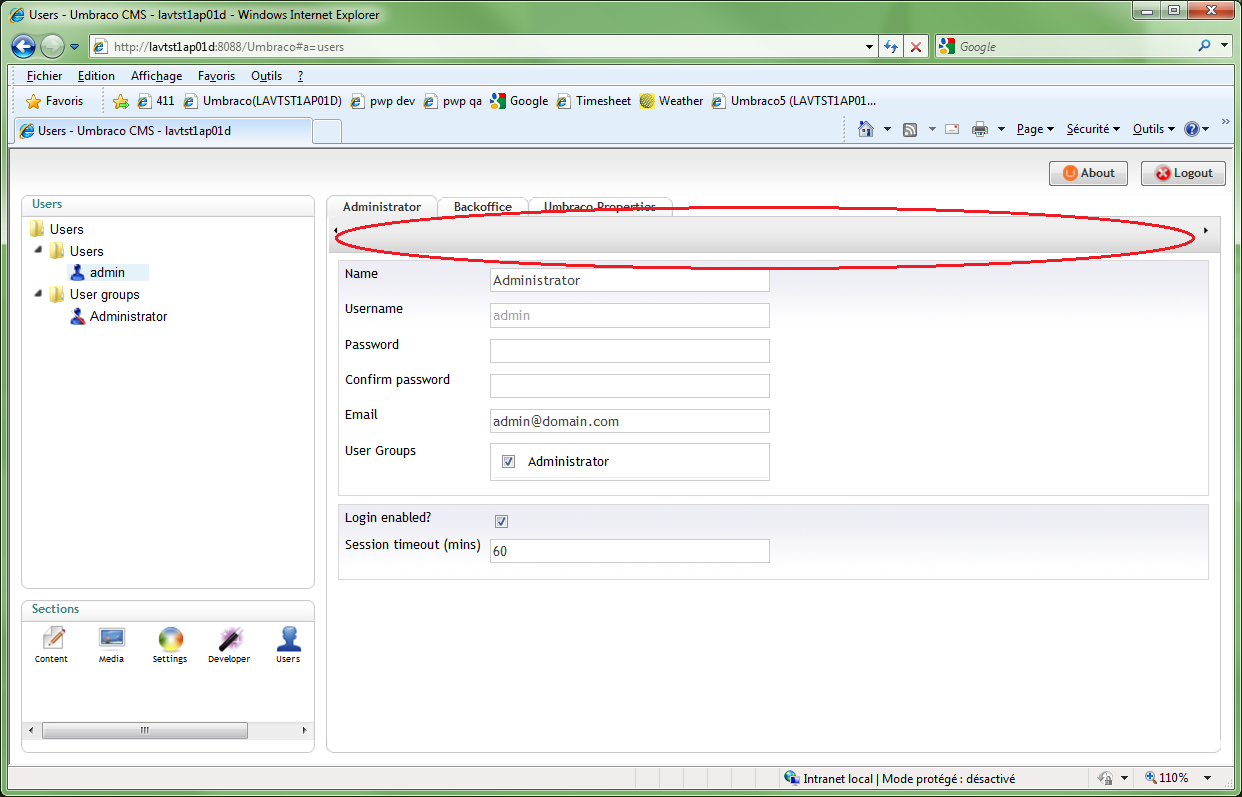
Task: Click the Session timeout field
Action: [630, 551]
